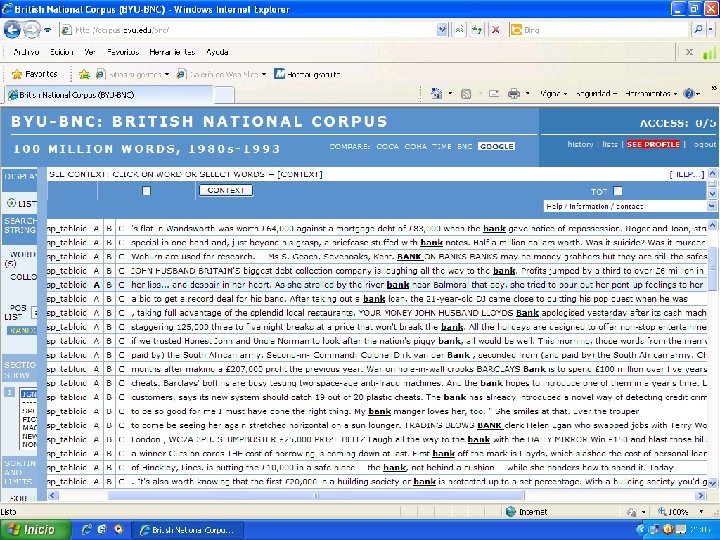
Task: Open the [HELP...] link
Action: click(687, 174)
